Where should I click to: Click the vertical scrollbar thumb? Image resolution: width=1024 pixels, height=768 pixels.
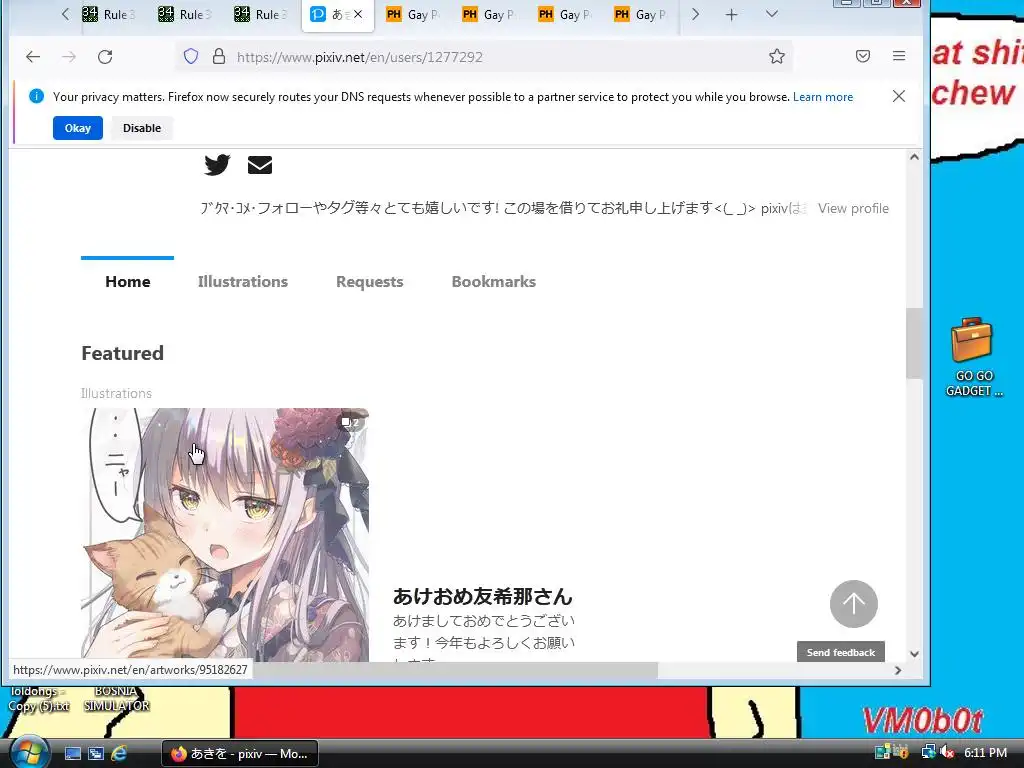pos(914,344)
